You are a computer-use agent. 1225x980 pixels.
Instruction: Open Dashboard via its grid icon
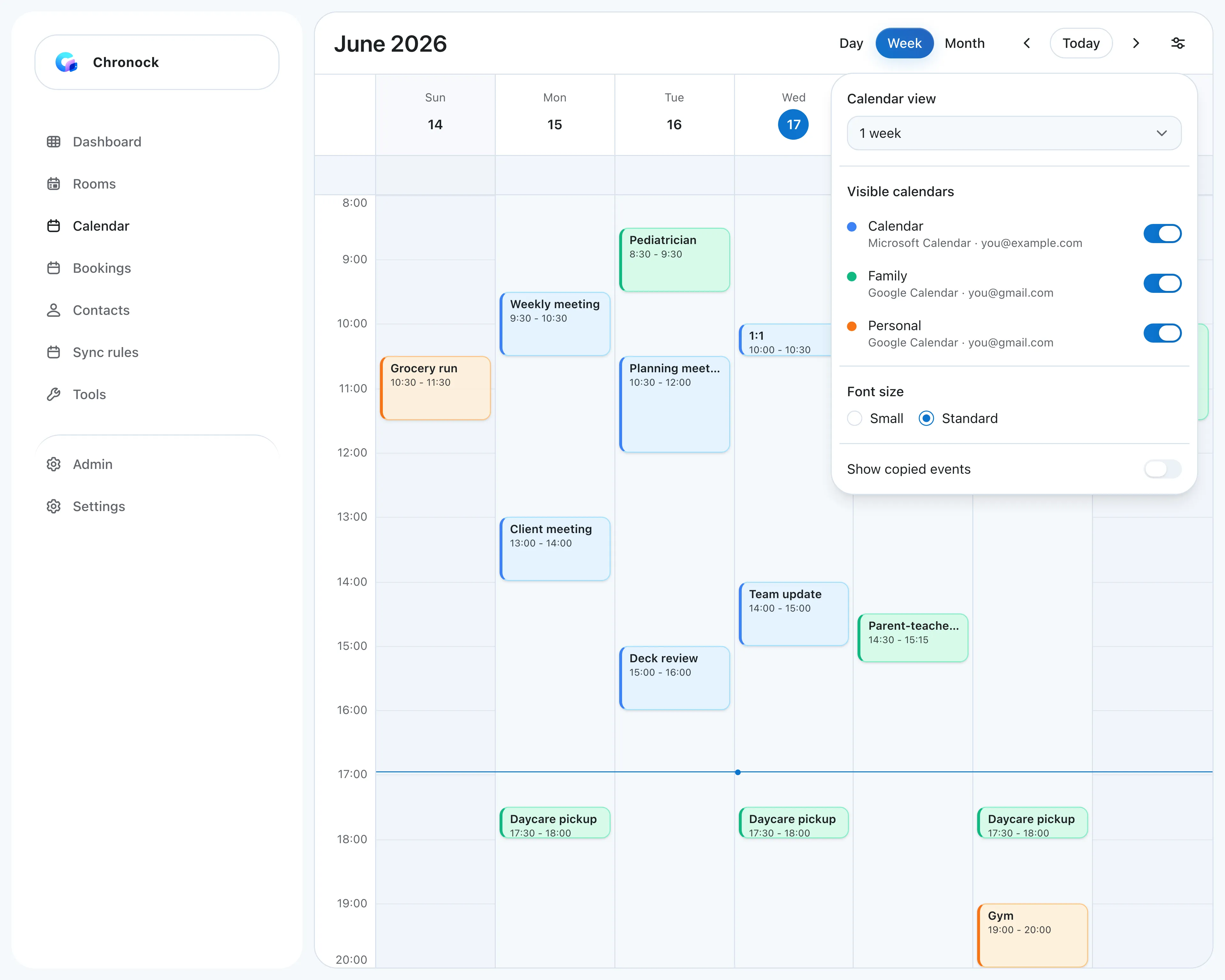pyautogui.click(x=53, y=141)
